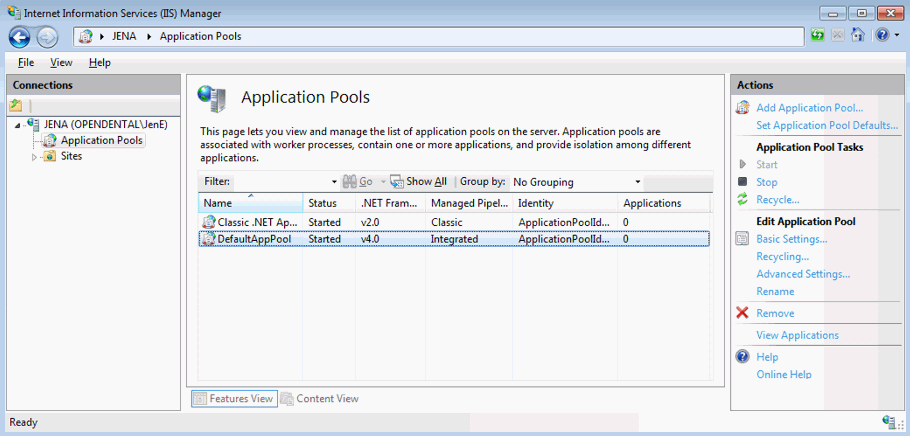910x436 pixels.
Task: Sort by the Applications column header
Action: (663, 203)
